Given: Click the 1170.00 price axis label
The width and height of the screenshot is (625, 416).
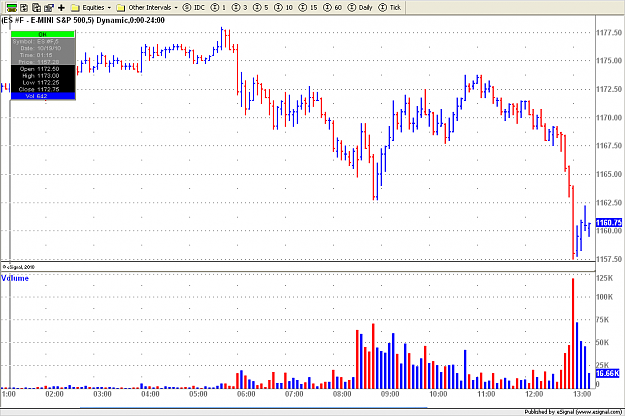Looking at the screenshot, I should point(609,118).
